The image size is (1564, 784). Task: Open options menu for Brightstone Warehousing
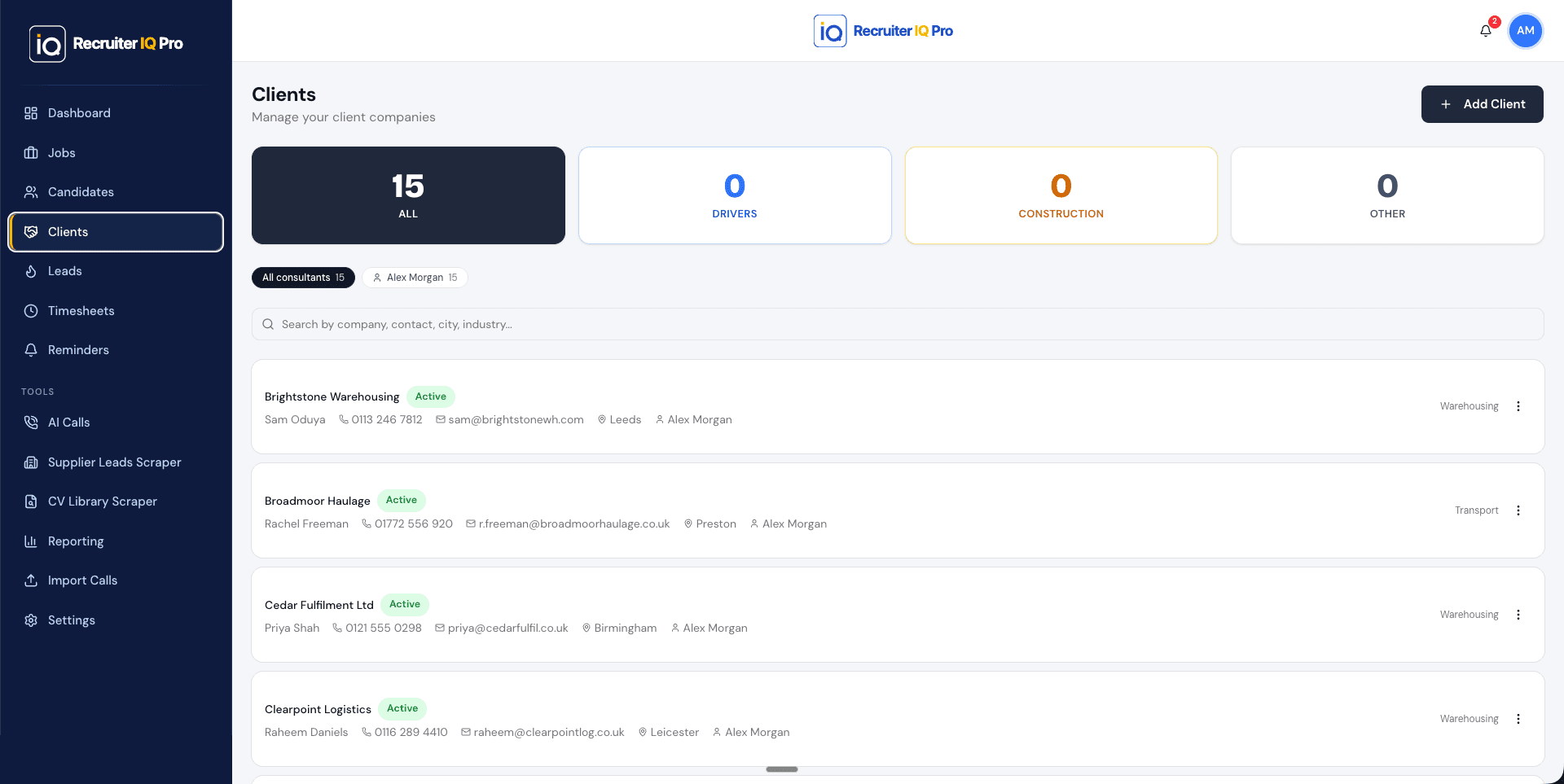point(1518,406)
